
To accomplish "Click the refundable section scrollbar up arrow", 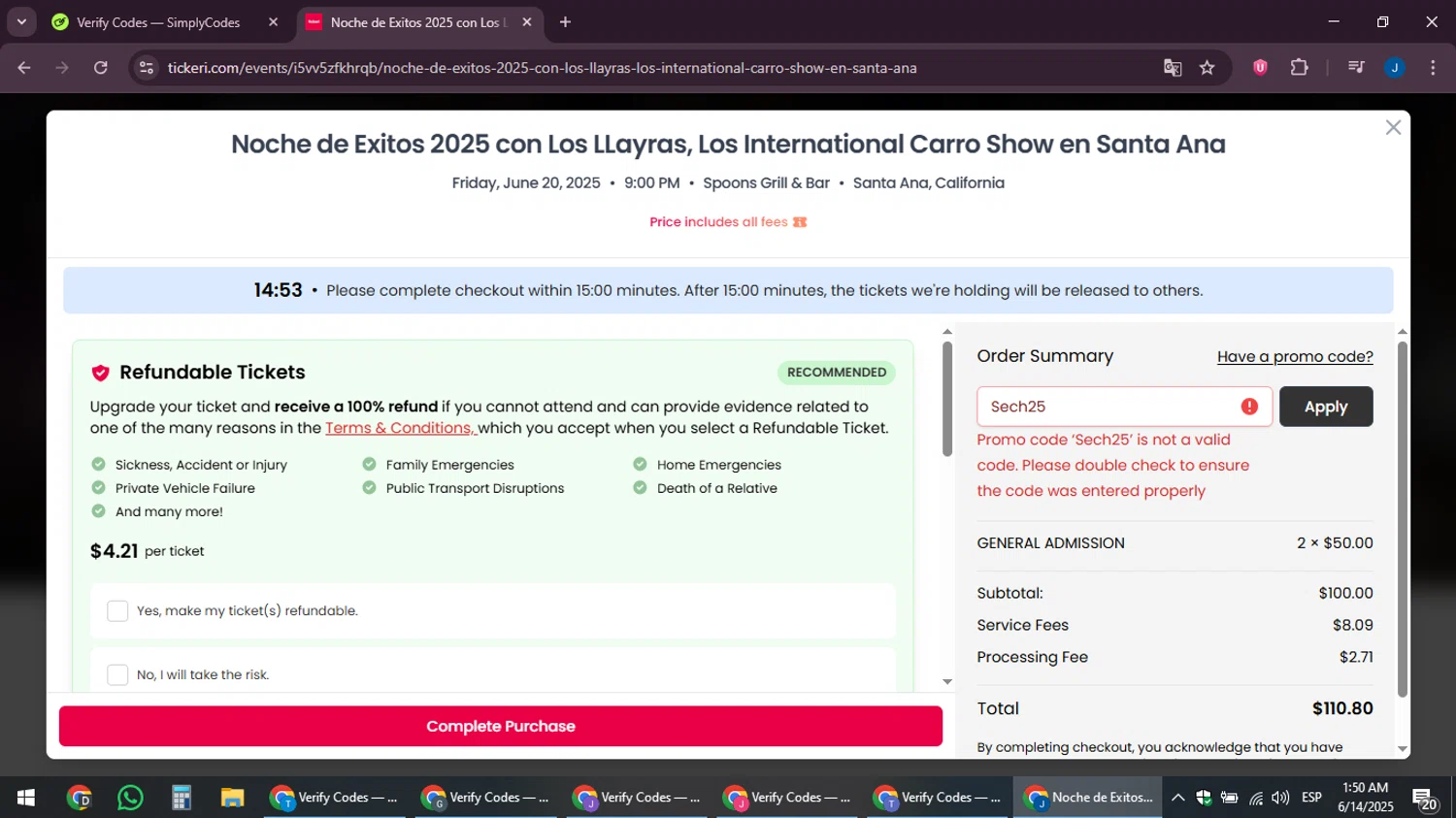I will click(x=947, y=332).
